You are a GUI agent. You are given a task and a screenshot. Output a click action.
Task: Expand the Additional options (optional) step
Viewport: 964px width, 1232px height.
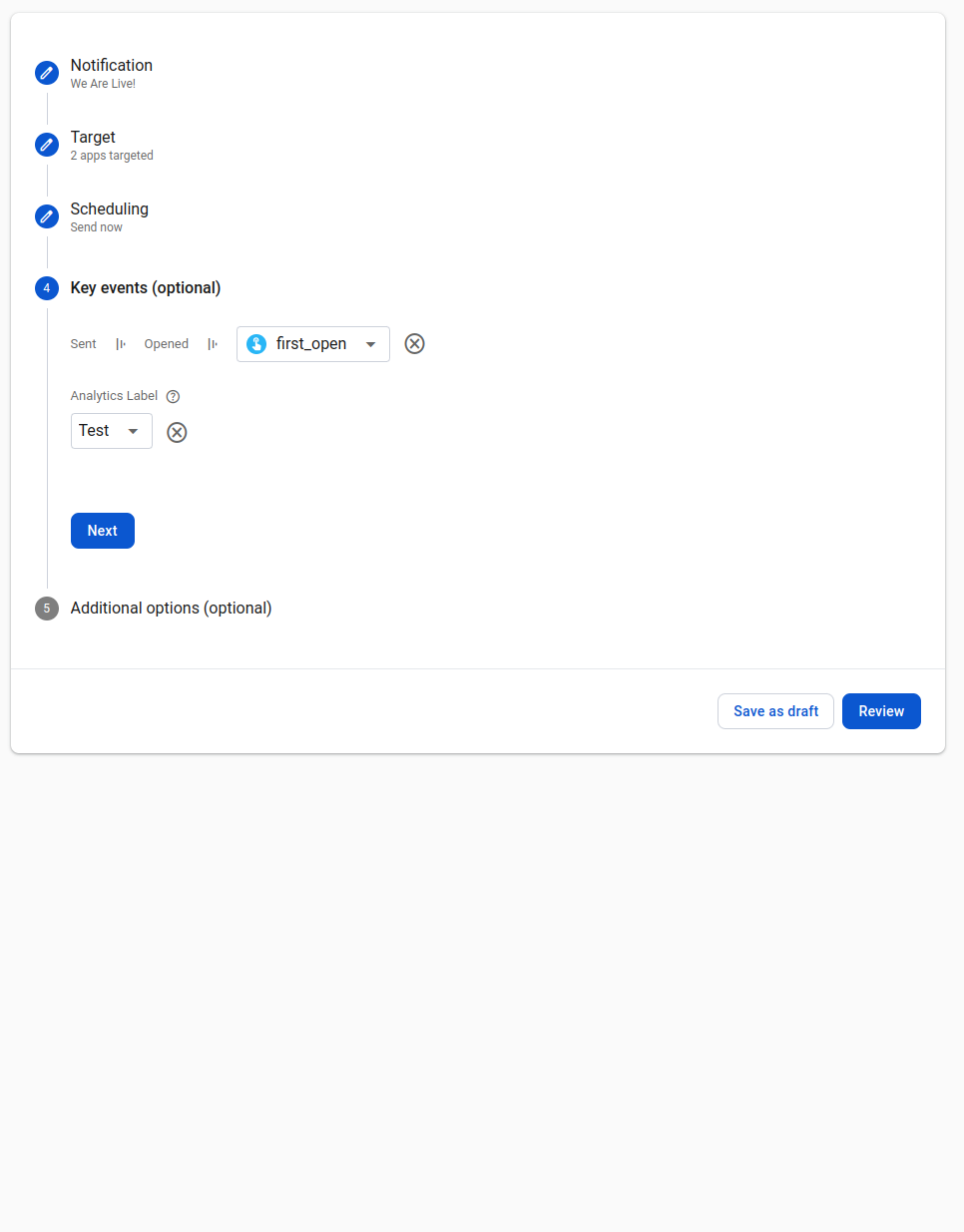tap(171, 609)
